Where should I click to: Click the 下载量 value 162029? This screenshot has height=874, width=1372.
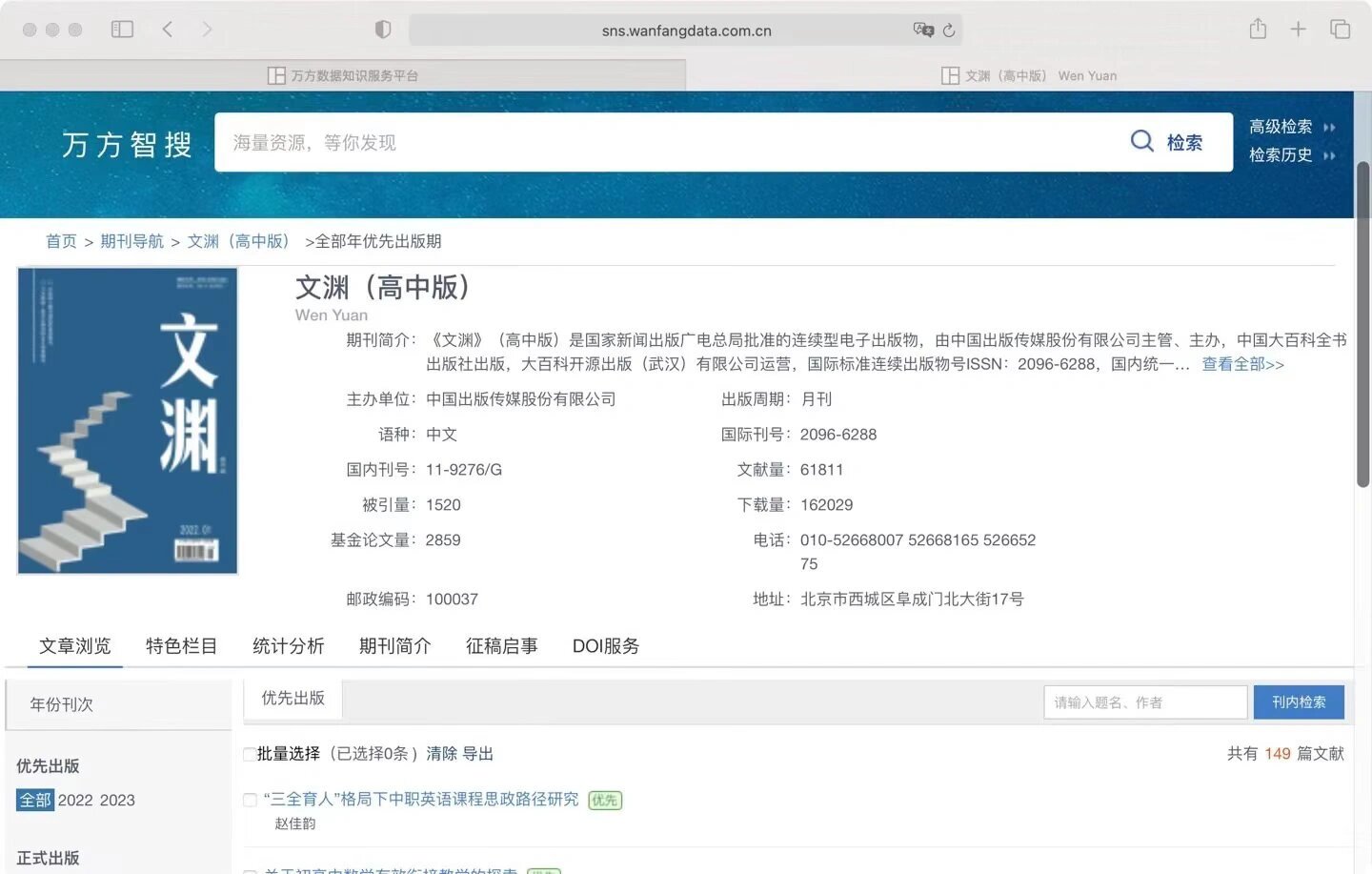coord(827,505)
